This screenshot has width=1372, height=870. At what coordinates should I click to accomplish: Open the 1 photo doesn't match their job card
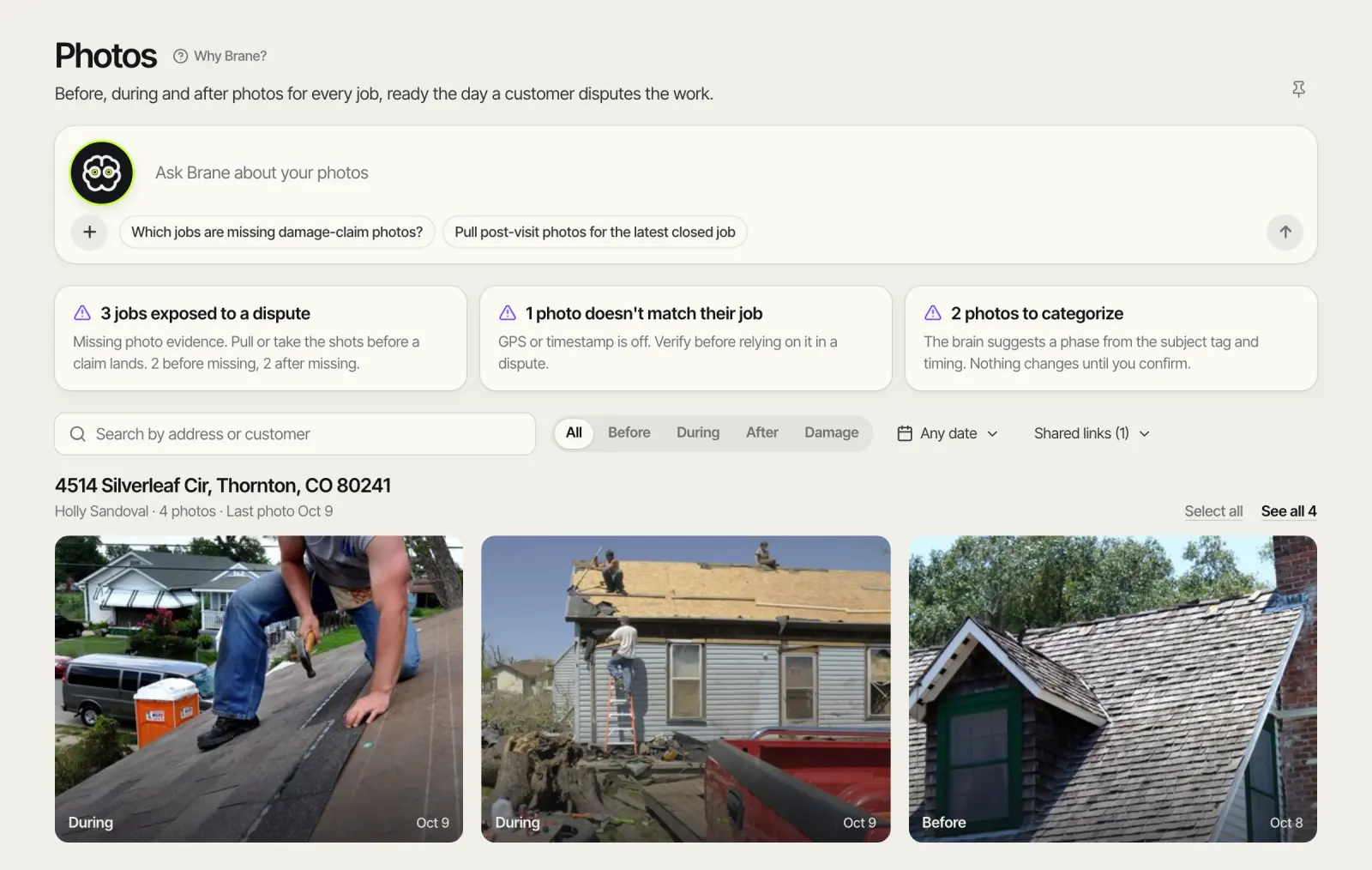[x=686, y=338]
